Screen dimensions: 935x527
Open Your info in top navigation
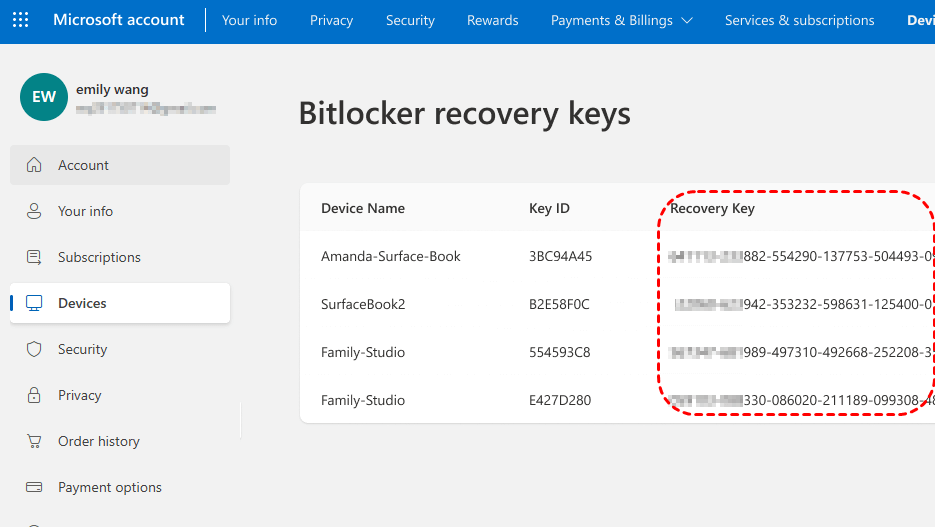(x=249, y=20)
